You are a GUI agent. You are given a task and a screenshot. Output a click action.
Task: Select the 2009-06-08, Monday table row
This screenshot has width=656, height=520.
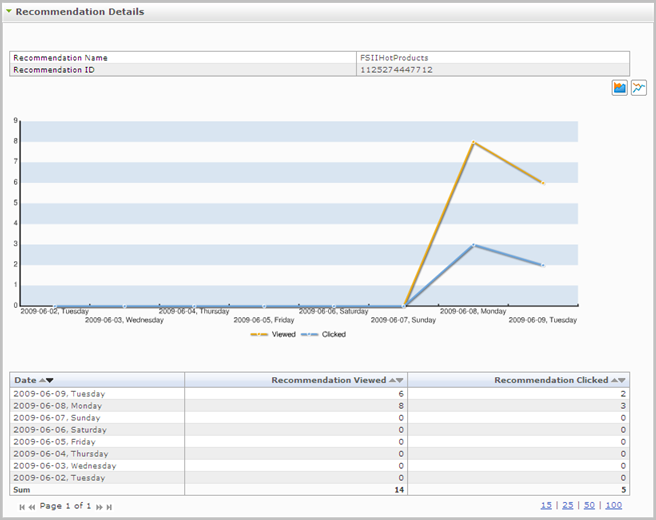point(320,406)
